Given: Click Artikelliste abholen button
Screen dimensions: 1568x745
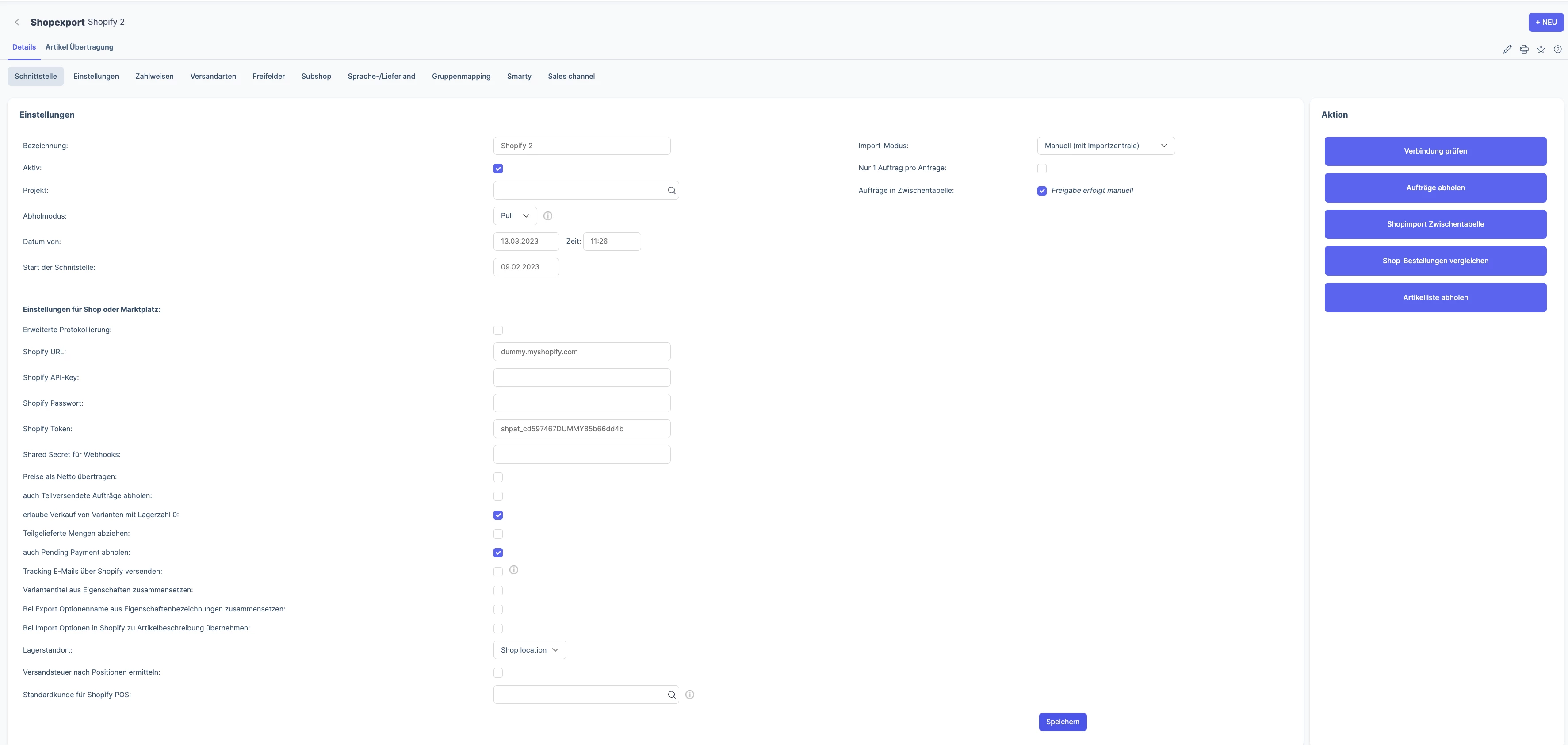Looking at the screenshot, I should 1435,298.
